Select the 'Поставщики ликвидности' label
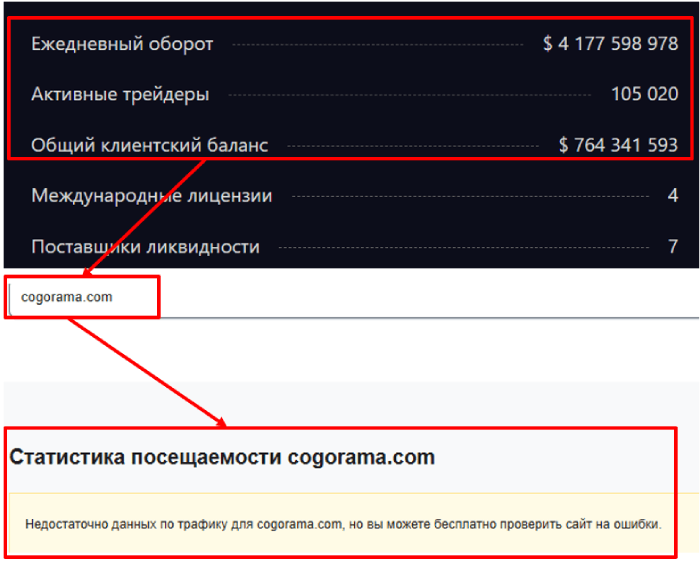This screenshot has width=700, height=576. [146, 247]
